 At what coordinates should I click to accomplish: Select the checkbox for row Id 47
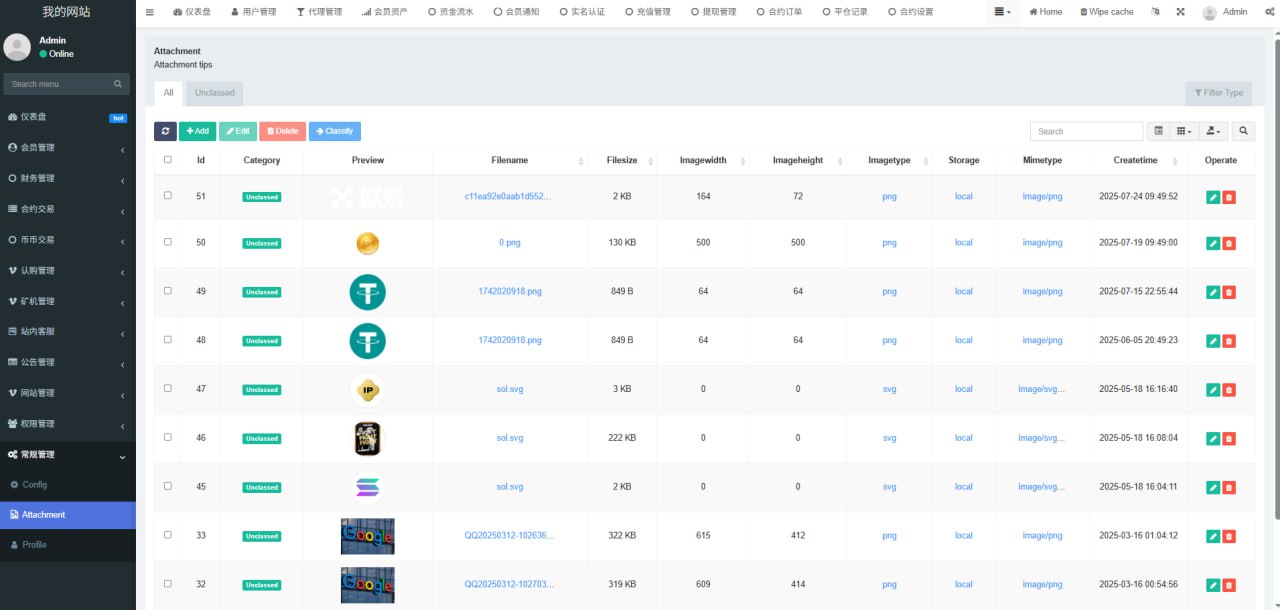click(x=168, y=388)
